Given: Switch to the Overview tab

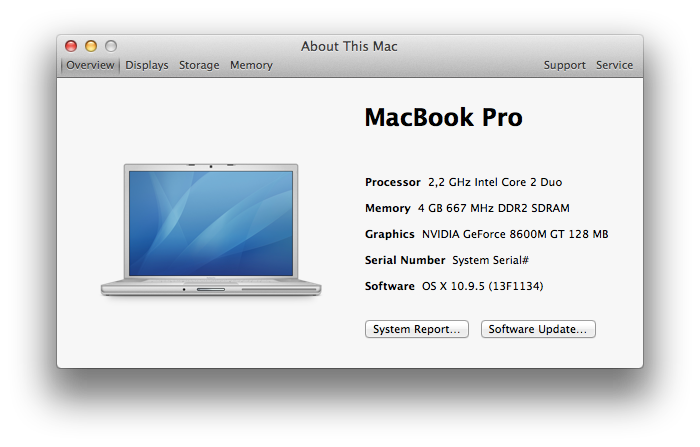Looking at the screenshot, I should click(x=90, y=65).
